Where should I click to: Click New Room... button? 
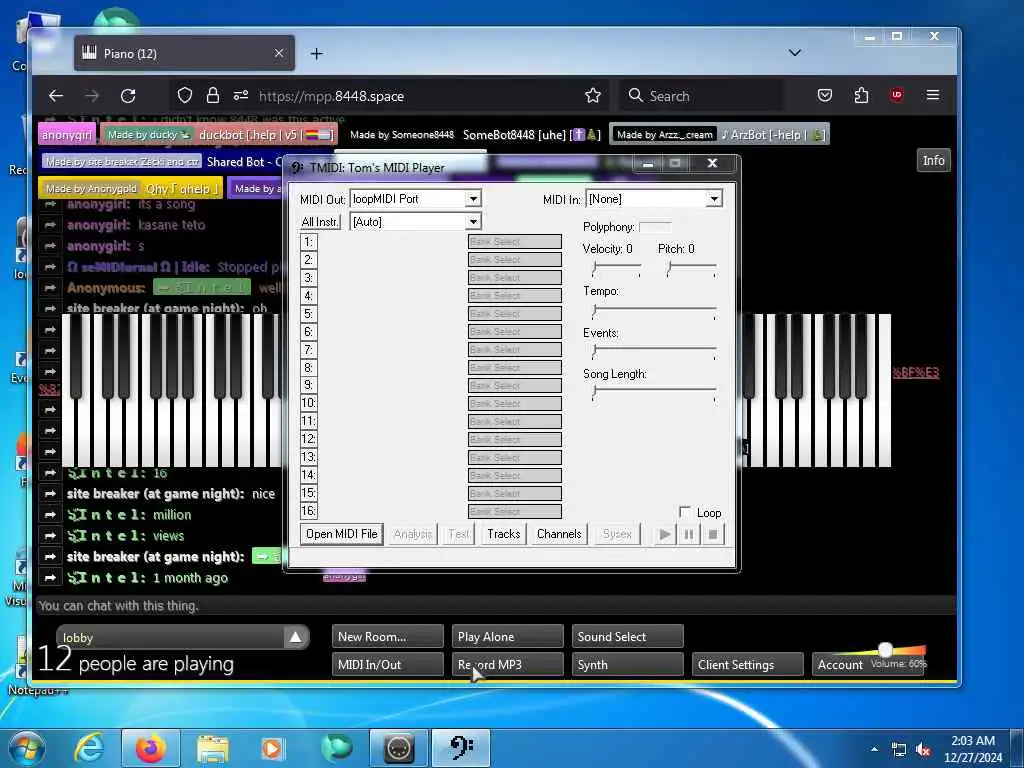(x=387, y=637)
